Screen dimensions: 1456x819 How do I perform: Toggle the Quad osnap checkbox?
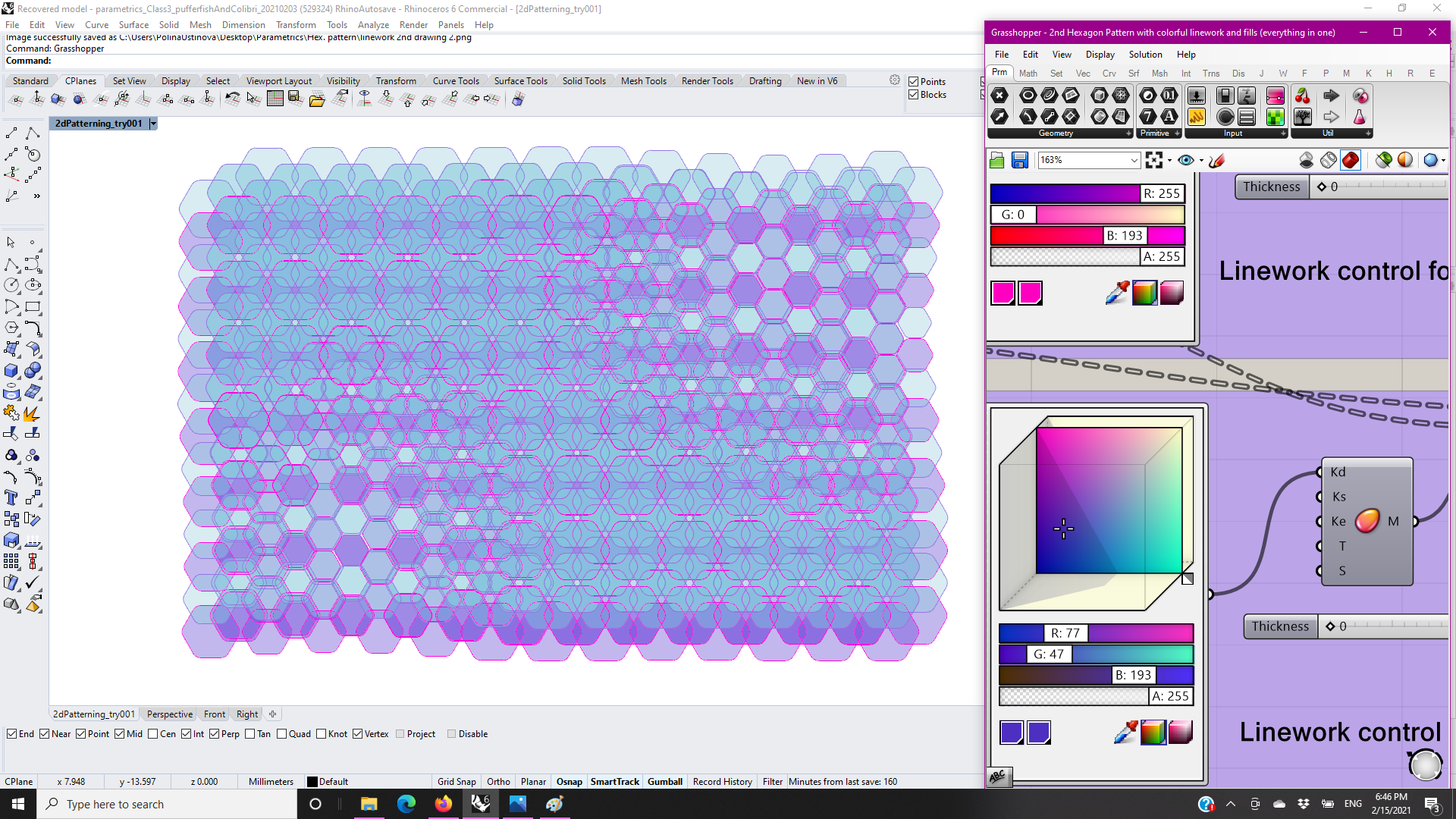(282, 734)
